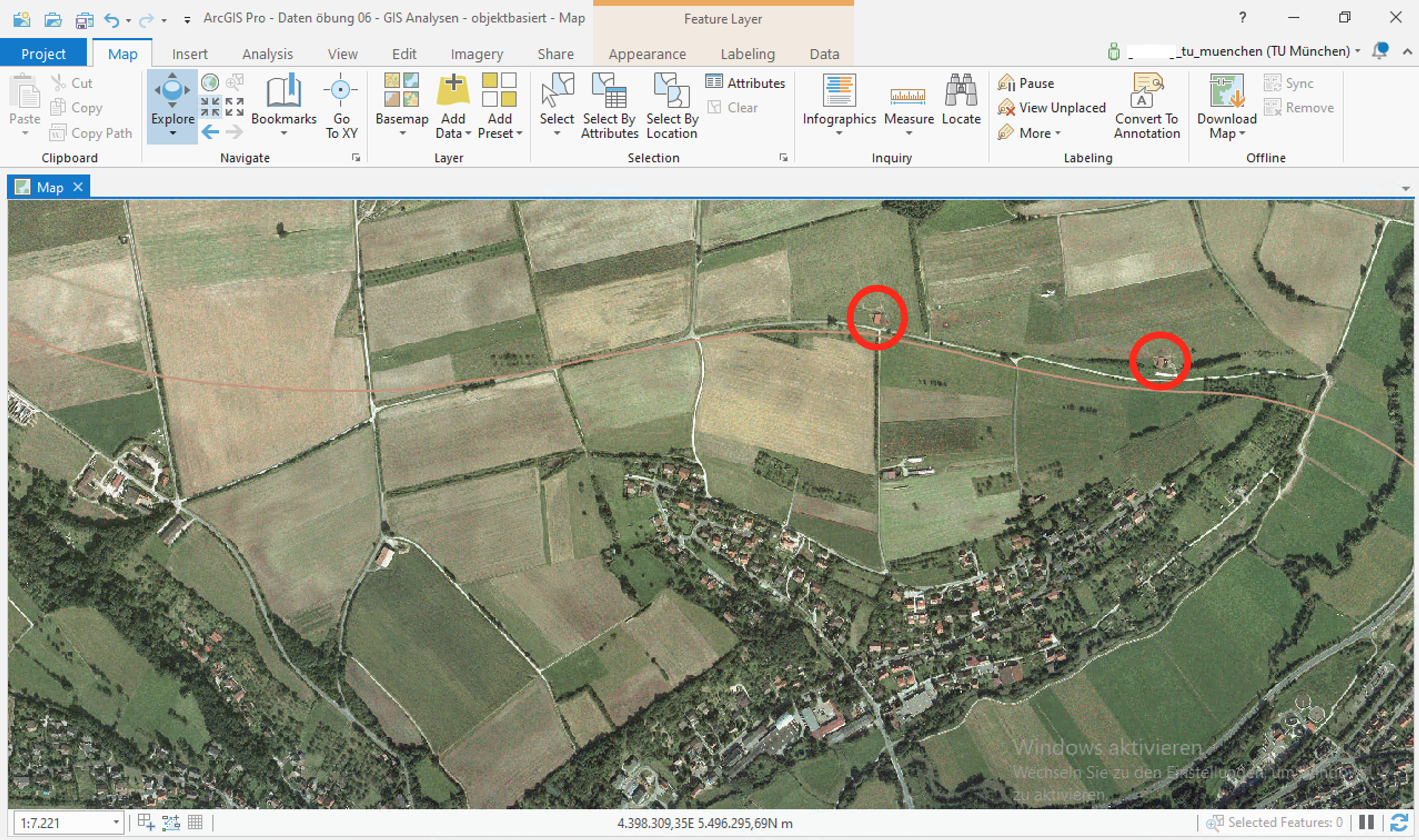Redo action with the forward arrow icon
This screenshot has width=1419, height=840.
click(146, 21)
